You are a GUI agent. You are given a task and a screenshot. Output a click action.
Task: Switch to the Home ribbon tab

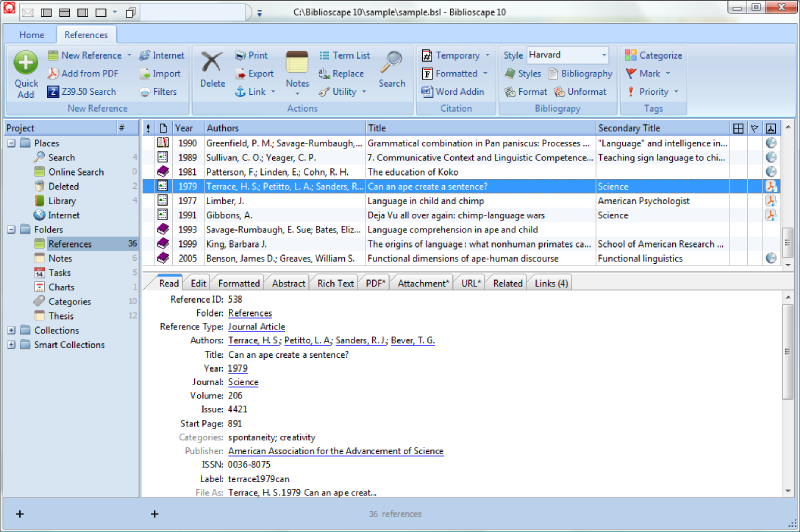(x=32, y=35)
